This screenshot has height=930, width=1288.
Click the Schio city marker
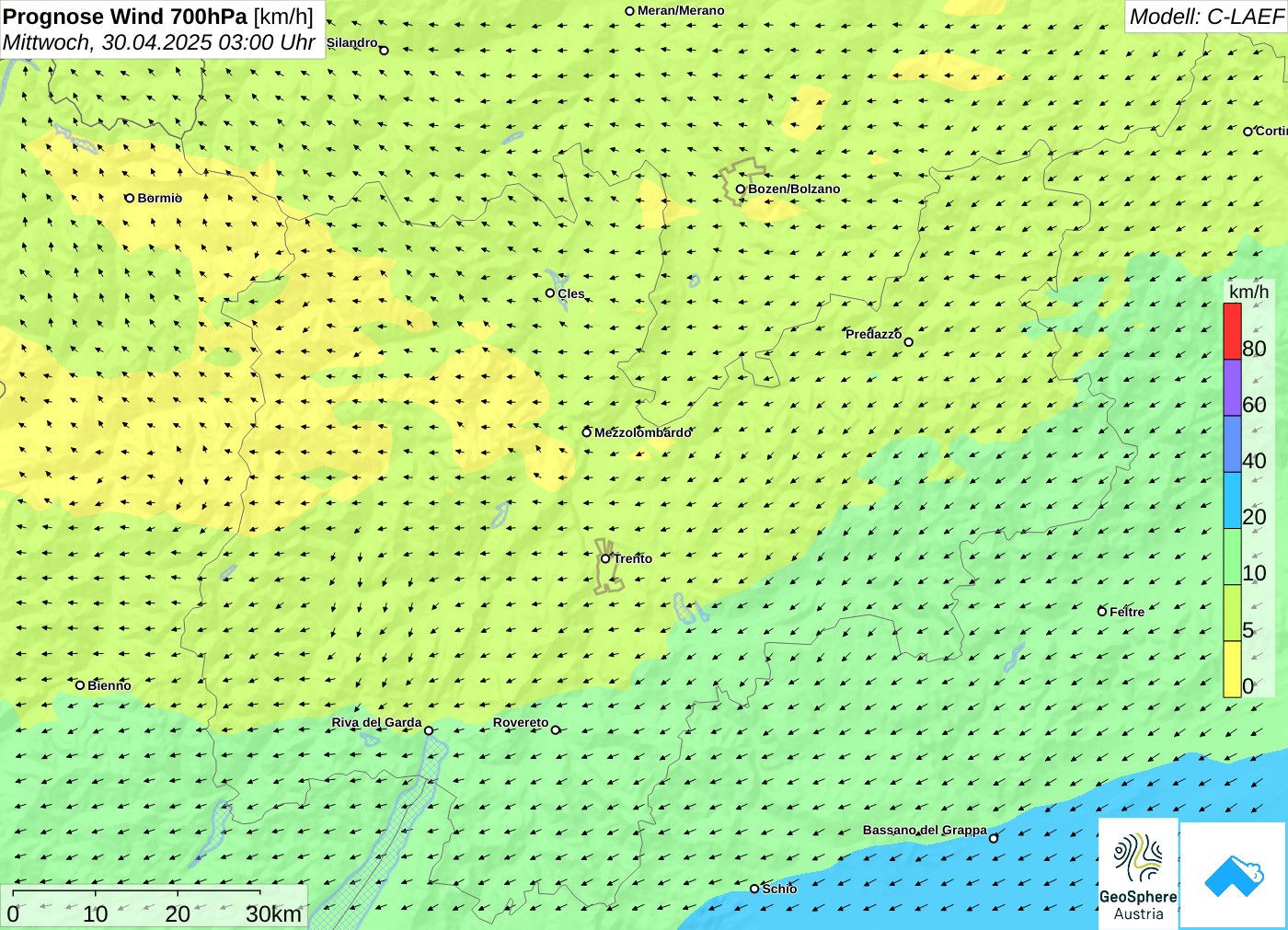754,889
